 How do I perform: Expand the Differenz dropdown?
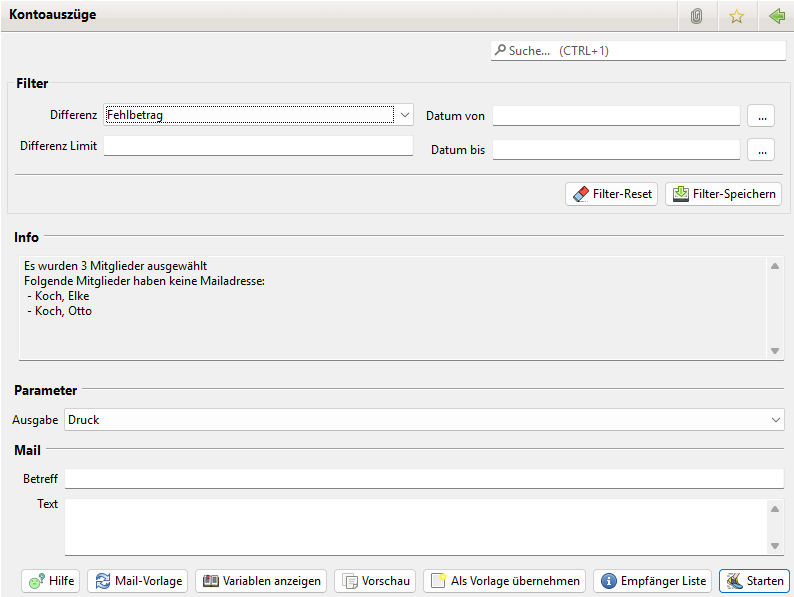click(405, 115)
